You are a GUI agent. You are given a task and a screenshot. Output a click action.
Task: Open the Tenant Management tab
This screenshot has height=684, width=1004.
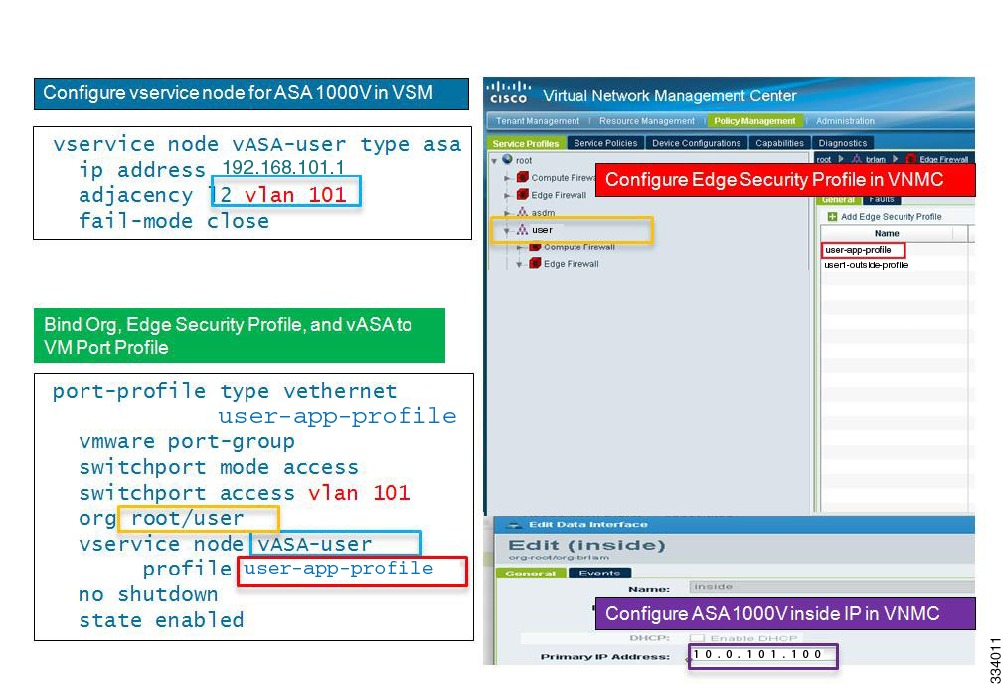click(537, 120)
